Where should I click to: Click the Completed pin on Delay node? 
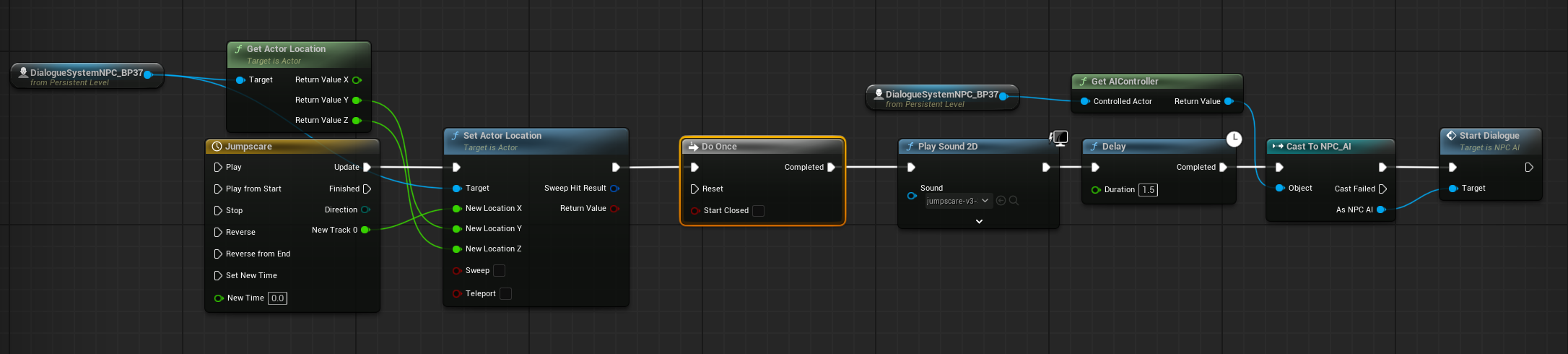pos(1223,168)
